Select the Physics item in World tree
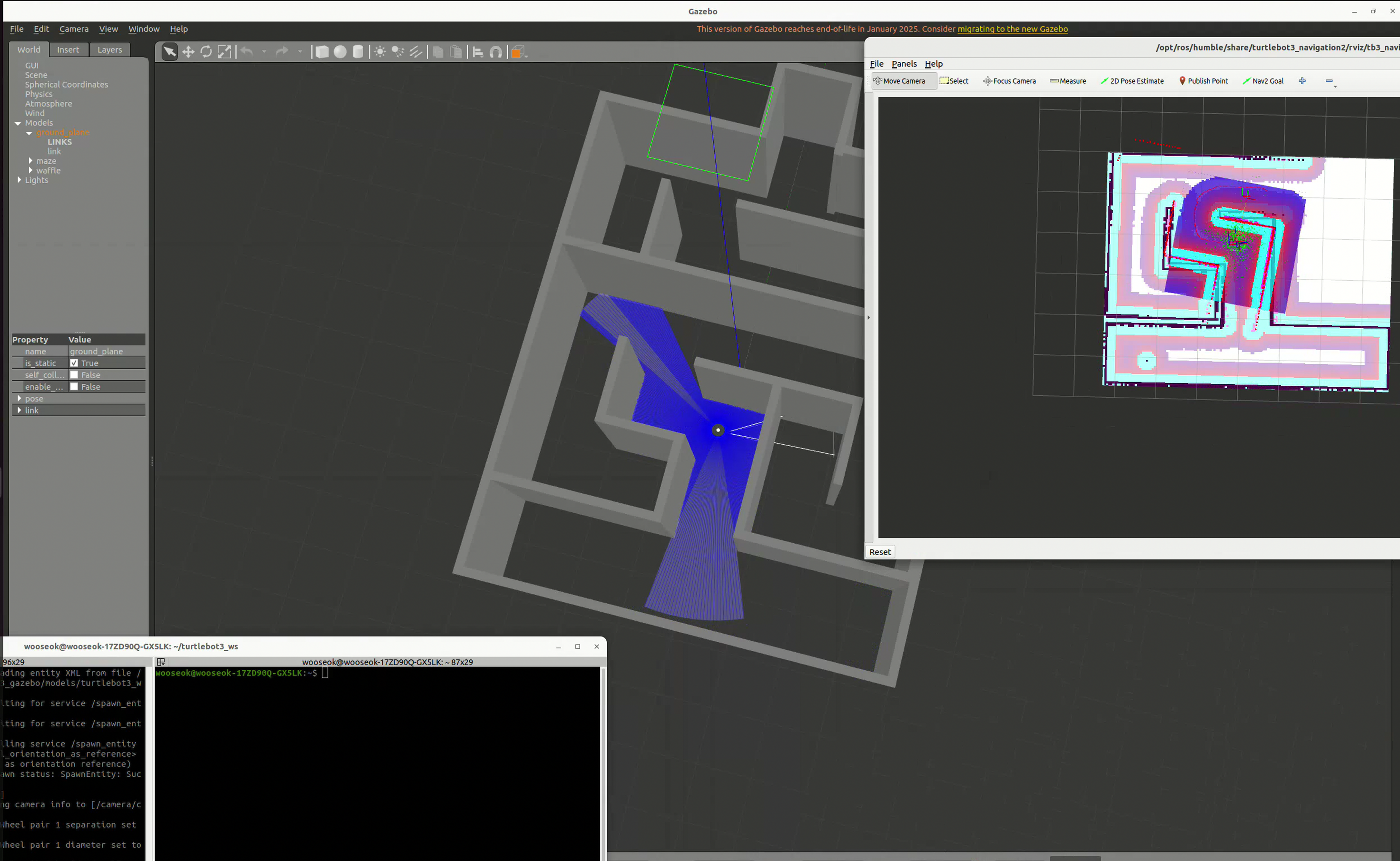Image resolution: width=1400 pixels, height=861 pixels. 39,94
